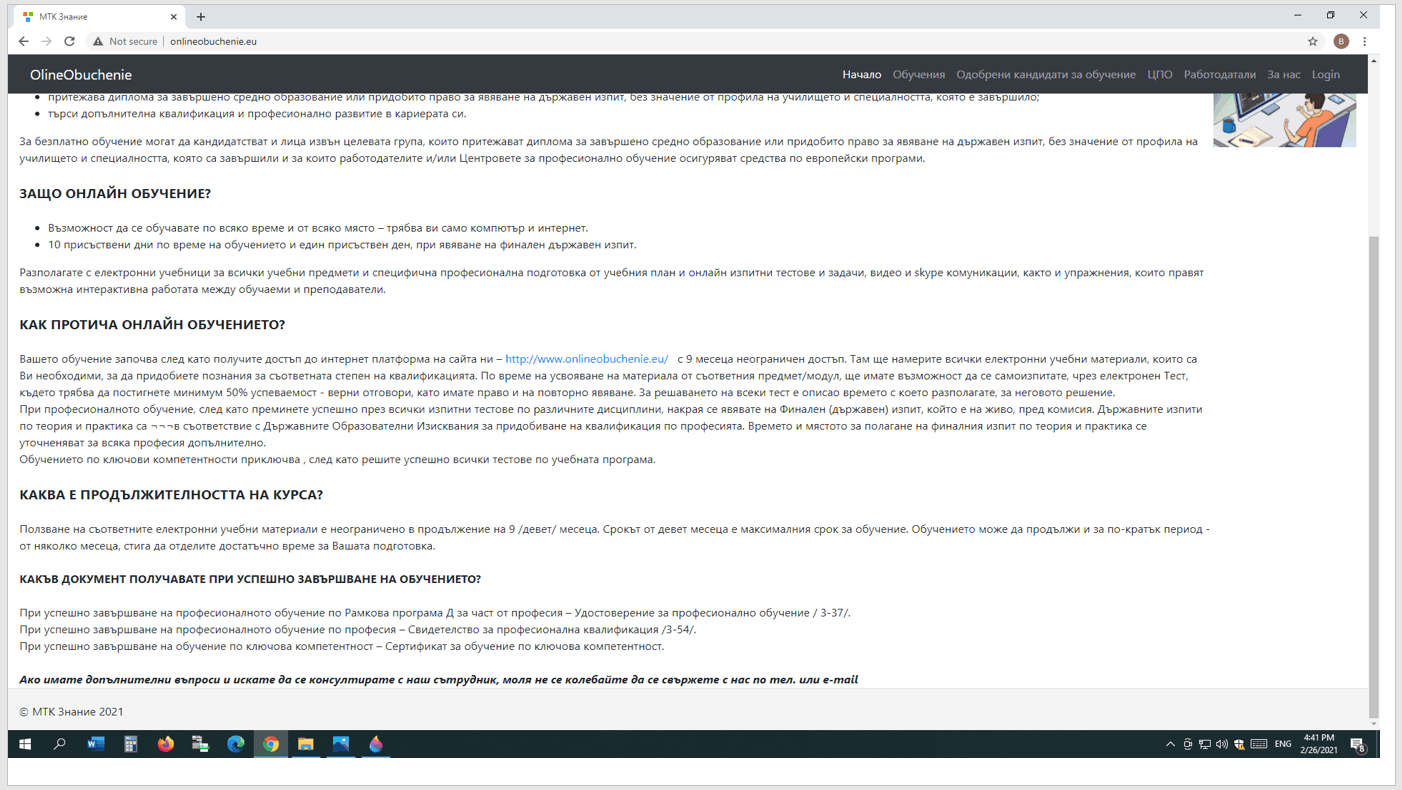1402x790 pixels.
Task: Open the Chrome three-dot menu
Action: [x=1365, y=41]
